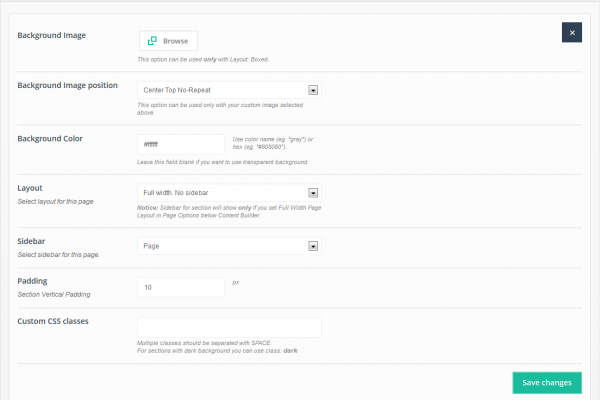Click the Custom CSS classes label
Viewport: 600px width, 400px height.
pyautogui.click(x=53, y=321)
